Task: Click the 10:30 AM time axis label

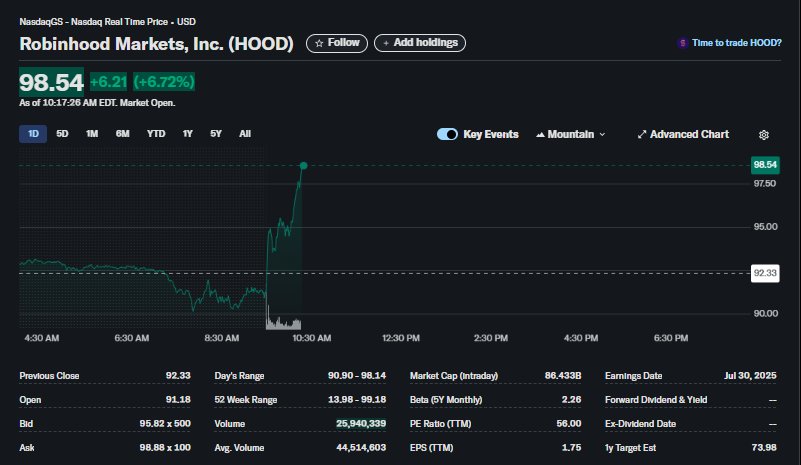Action: click(x=312, y=338)
